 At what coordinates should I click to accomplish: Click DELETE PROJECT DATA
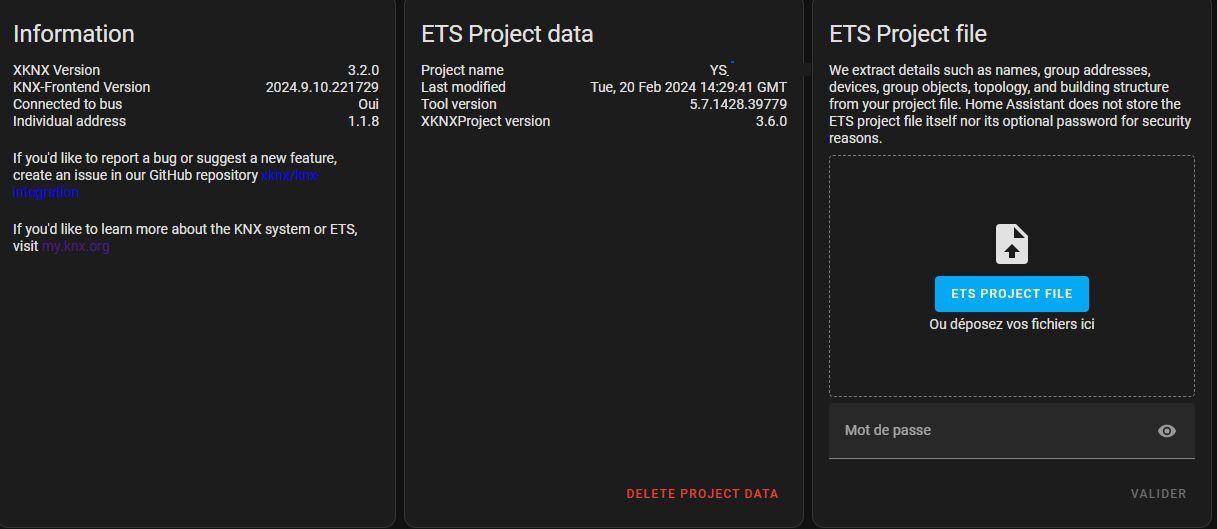(702, 494)
